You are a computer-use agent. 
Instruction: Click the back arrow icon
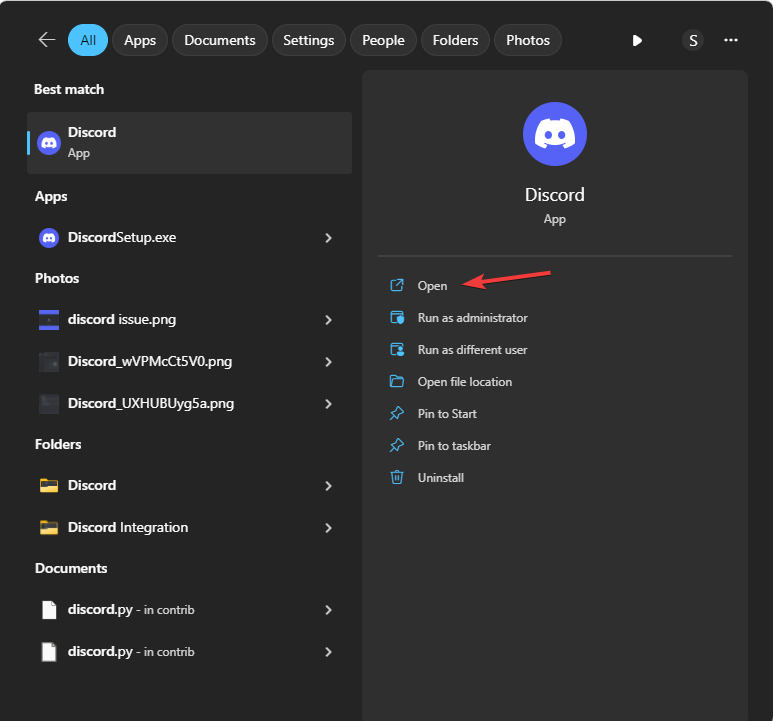(x=47, y=40)
